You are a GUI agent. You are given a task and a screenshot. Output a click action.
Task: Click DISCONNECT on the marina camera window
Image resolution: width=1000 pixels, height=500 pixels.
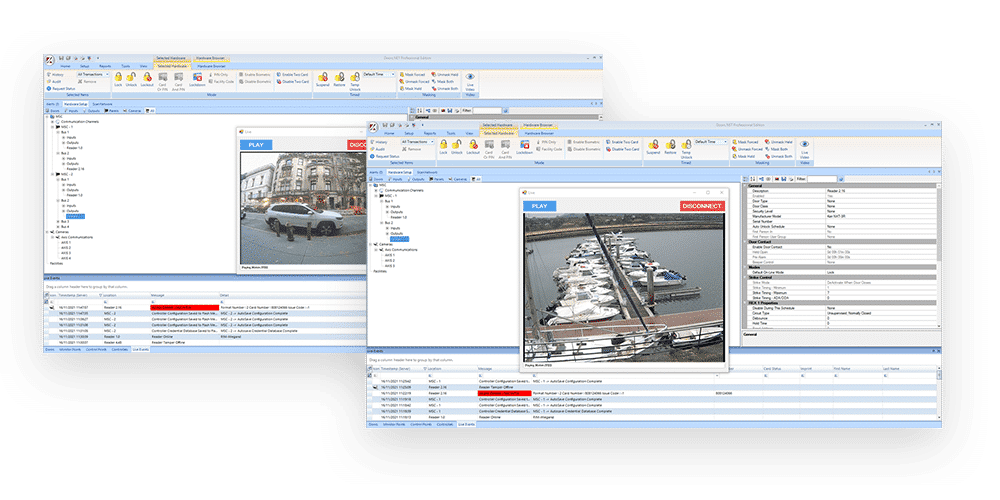click(x=702, y=206)
